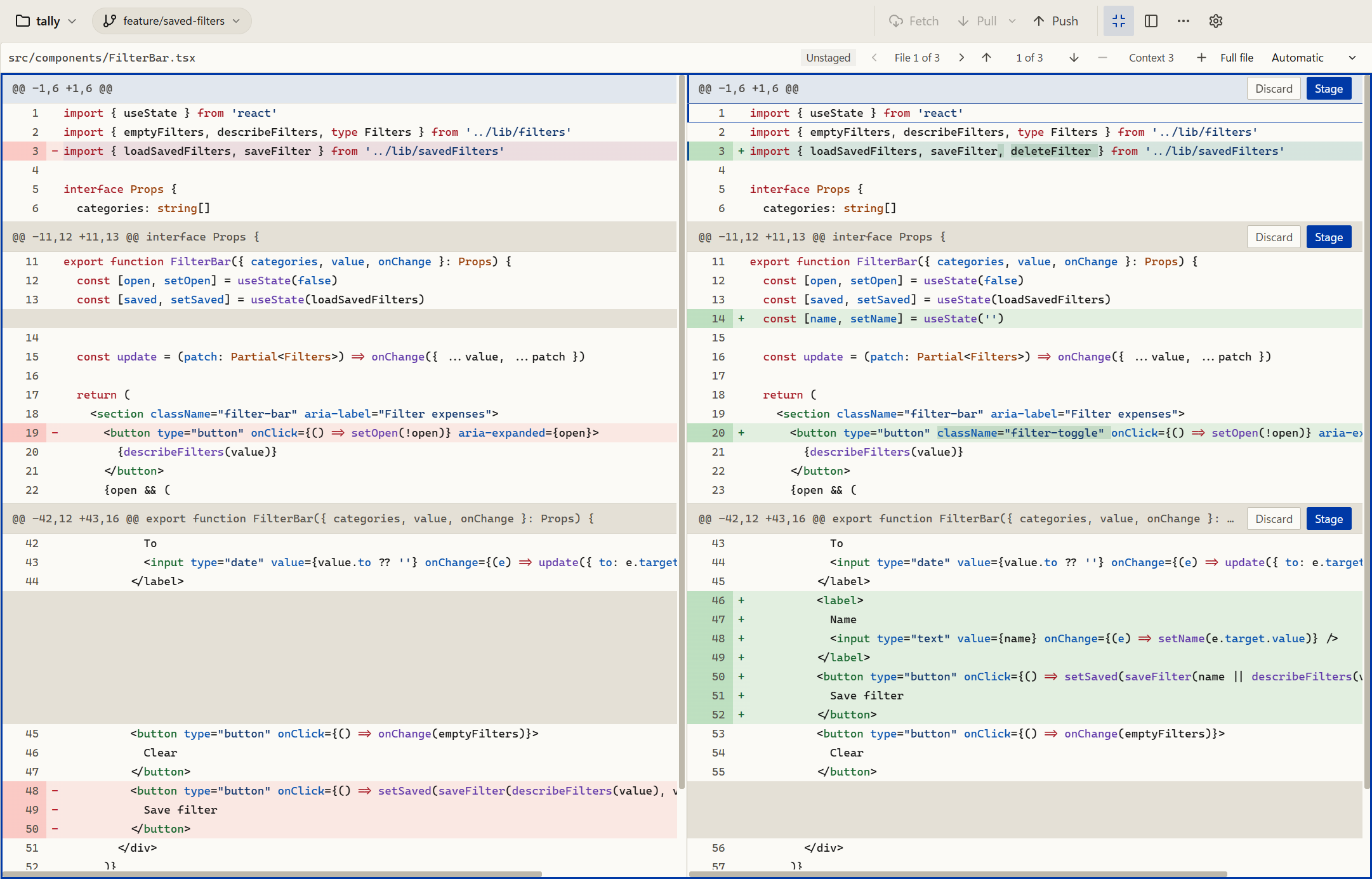
Task: Click the 'File 1 of 3' label
Action: point(917,58)
